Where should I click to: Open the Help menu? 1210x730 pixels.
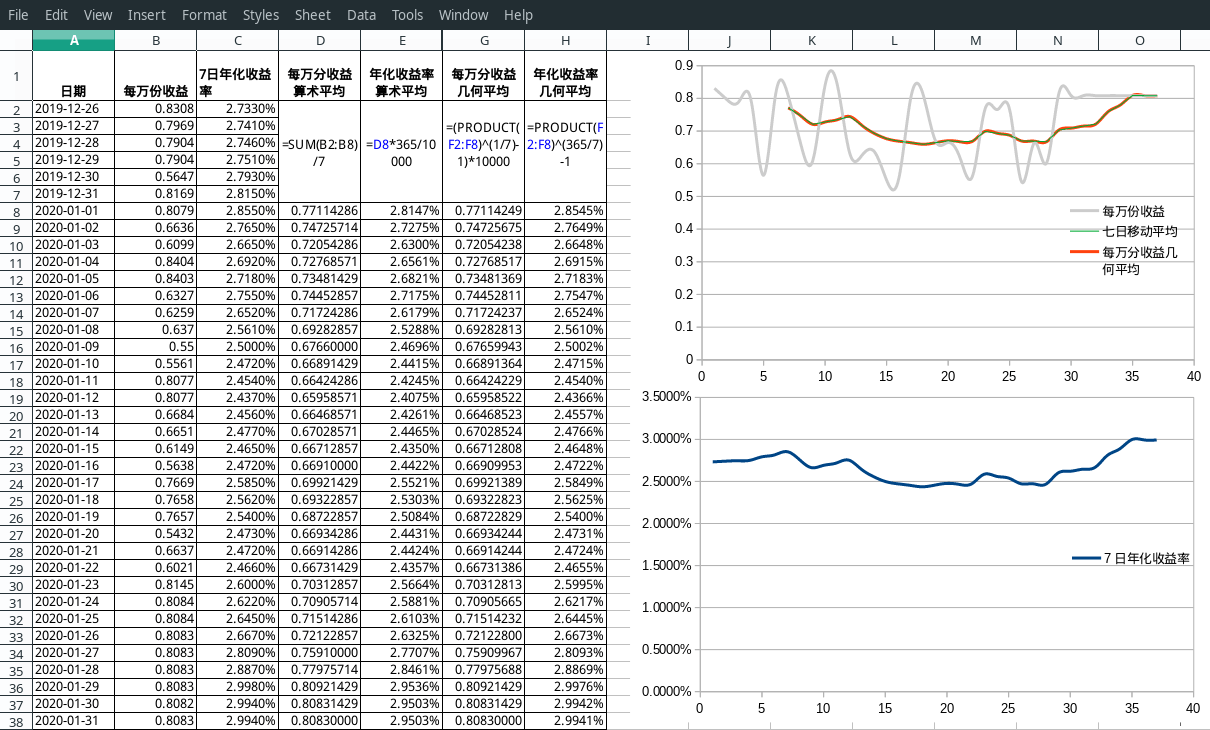tap(518, 15)
